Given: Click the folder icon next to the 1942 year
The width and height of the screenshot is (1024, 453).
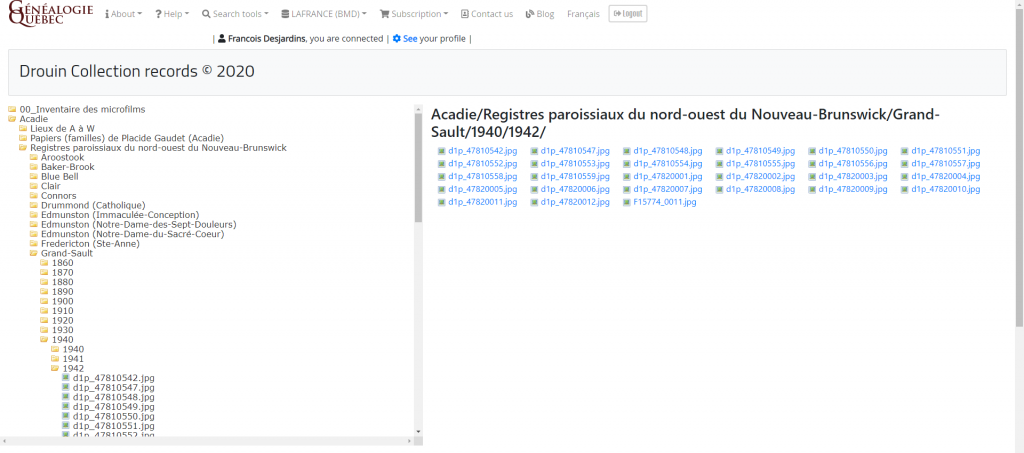Looking at the screenshot, I should pyautogui.click(x=56, y=368).
